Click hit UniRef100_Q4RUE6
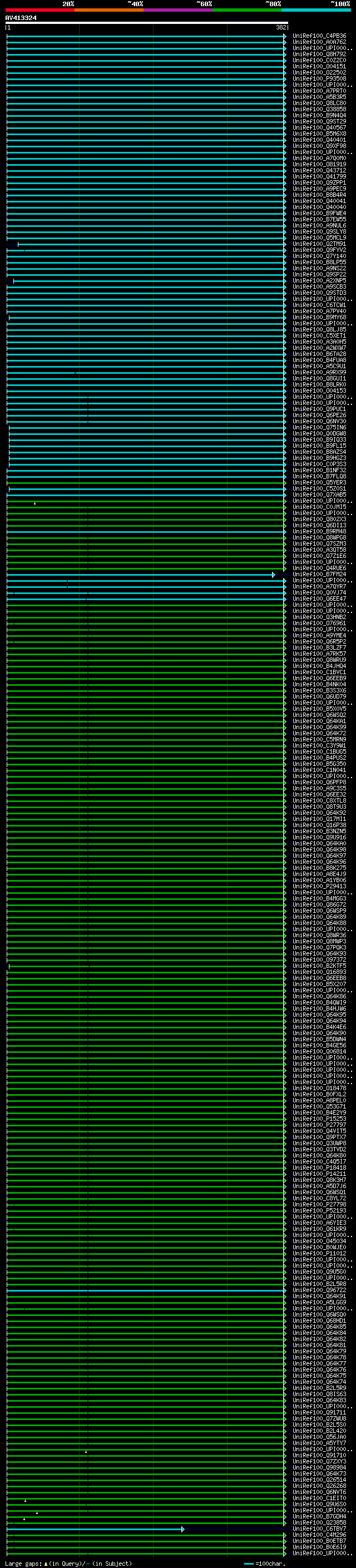 coord(319,568)
